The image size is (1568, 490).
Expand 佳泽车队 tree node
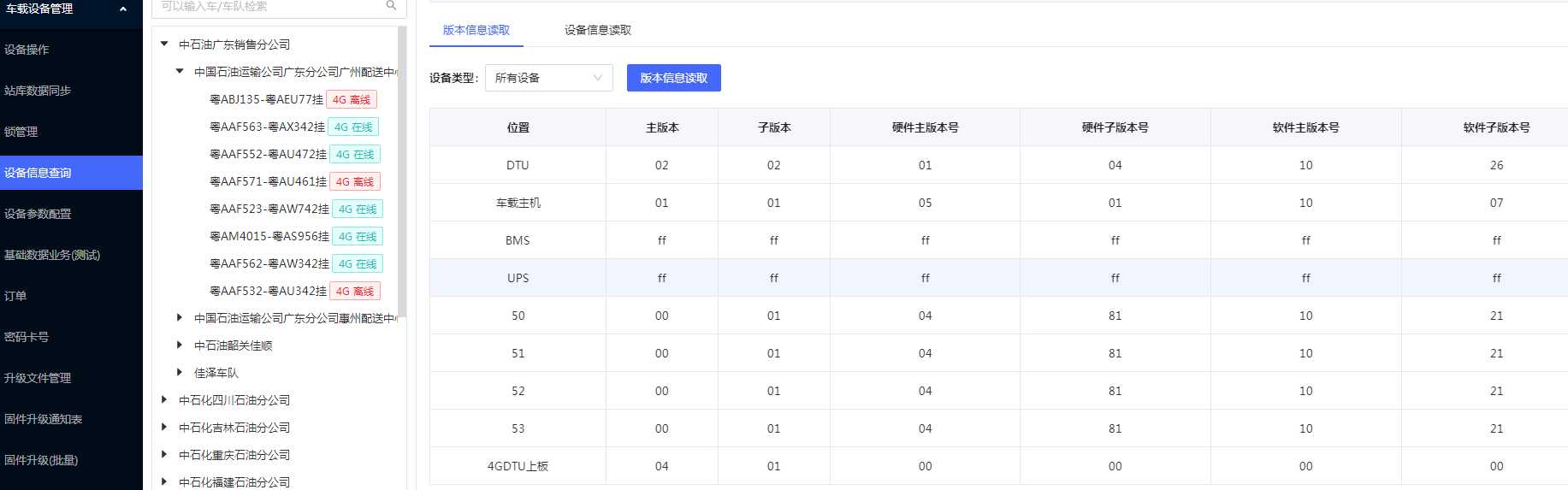pyautogui.click(x=180, y=373)
